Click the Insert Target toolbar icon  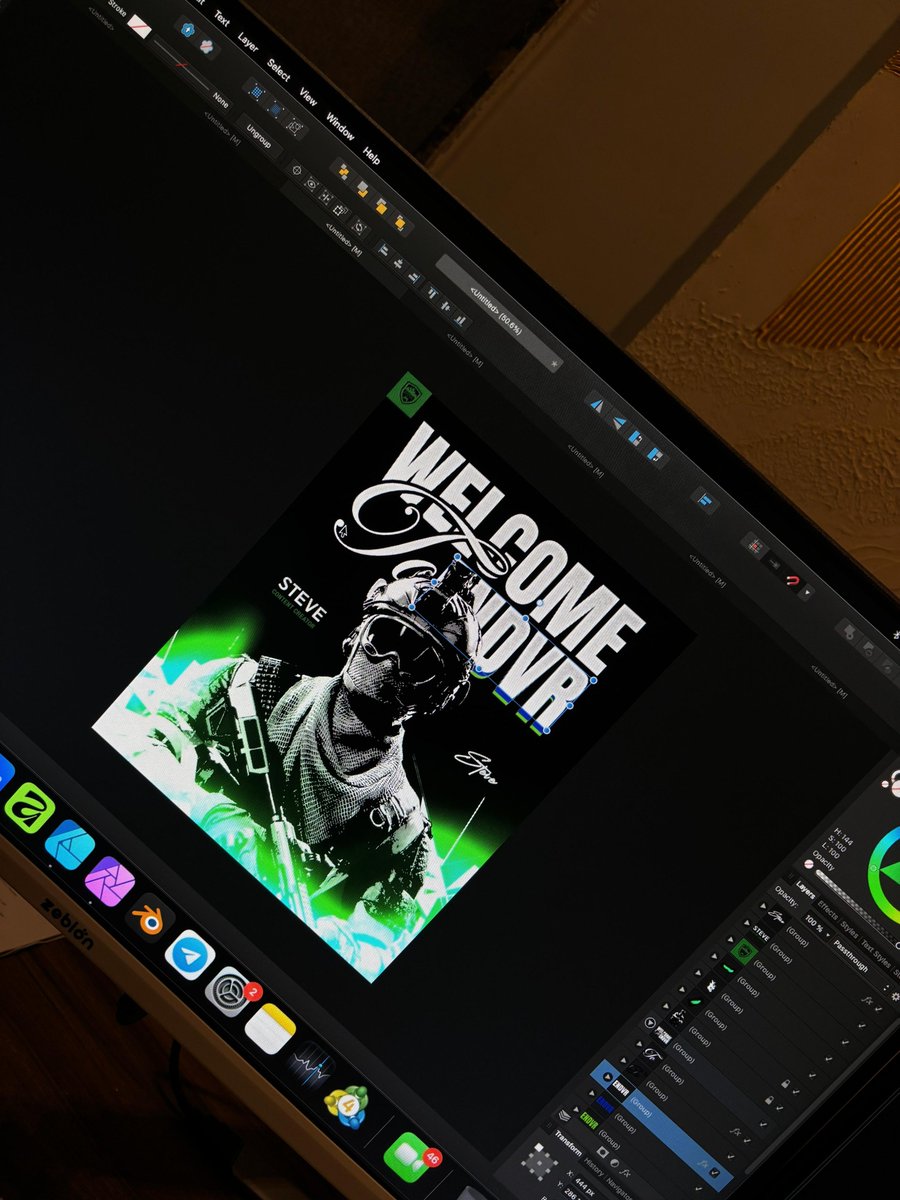[x=705, y=501]
